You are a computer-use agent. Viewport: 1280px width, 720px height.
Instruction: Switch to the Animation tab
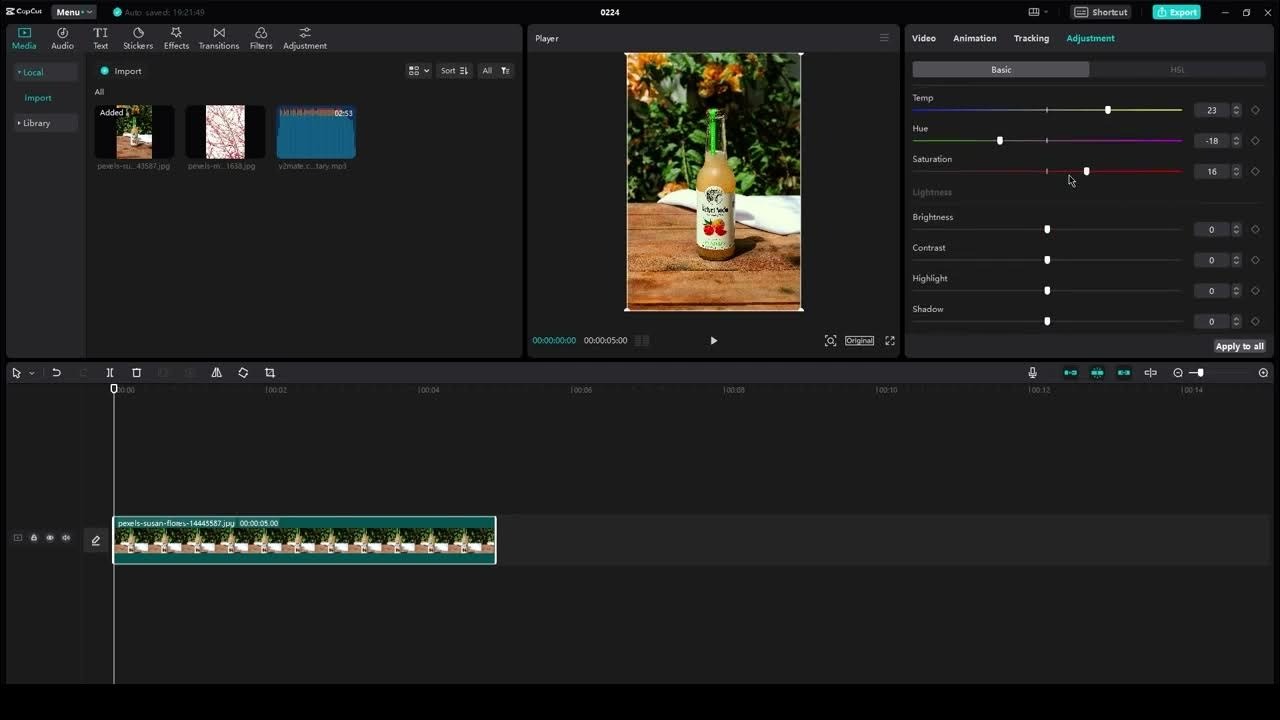pyautogui.click(x=974, y=38)
